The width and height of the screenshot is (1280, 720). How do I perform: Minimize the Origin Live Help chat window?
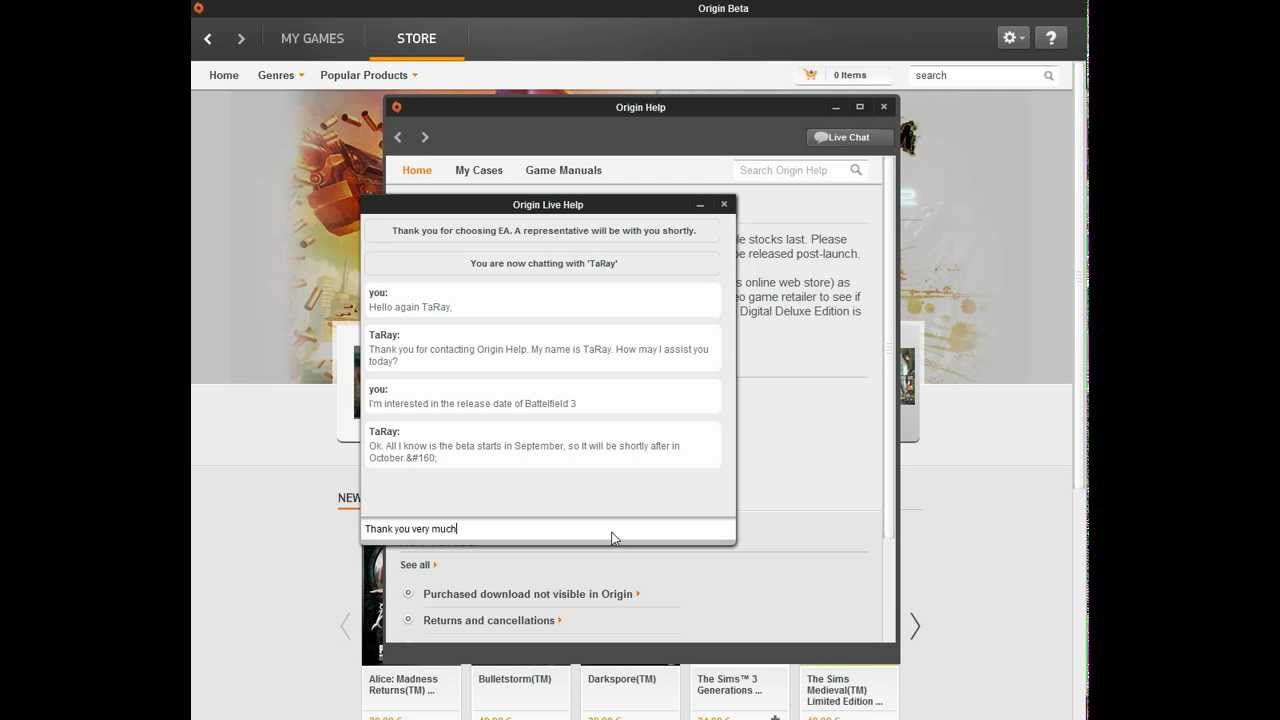(700, 205)
